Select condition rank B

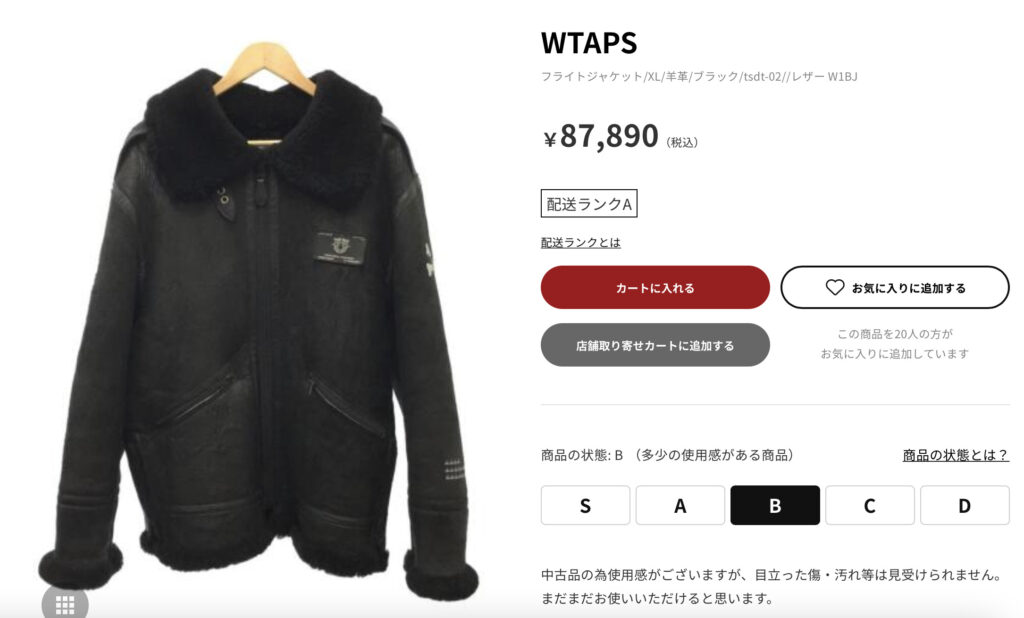[775, 505]
